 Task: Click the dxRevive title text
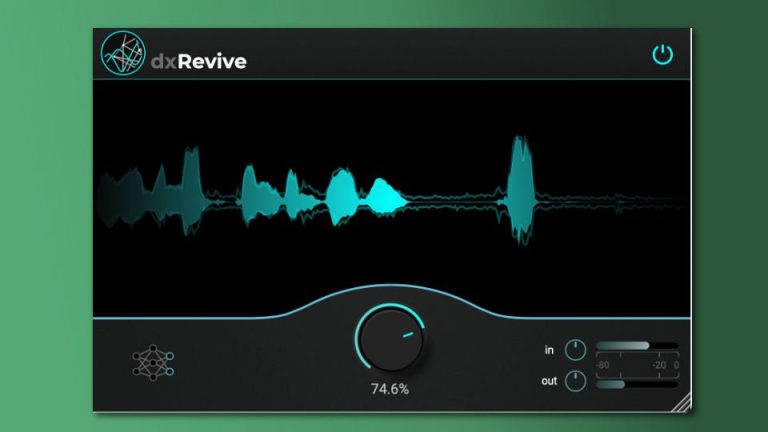[199, 62]
